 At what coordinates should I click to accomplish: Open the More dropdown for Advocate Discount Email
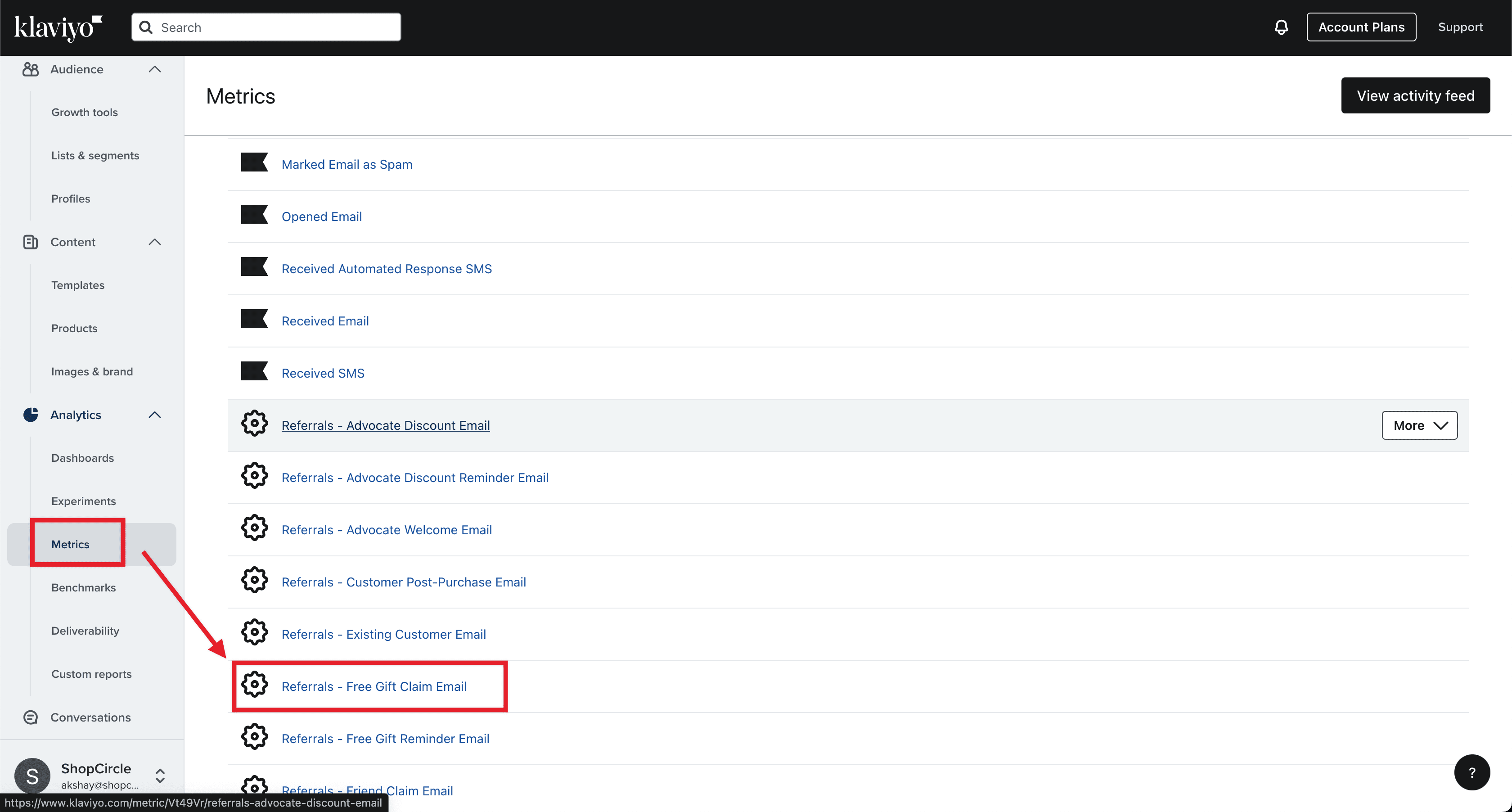click(x=1419, y=425)
